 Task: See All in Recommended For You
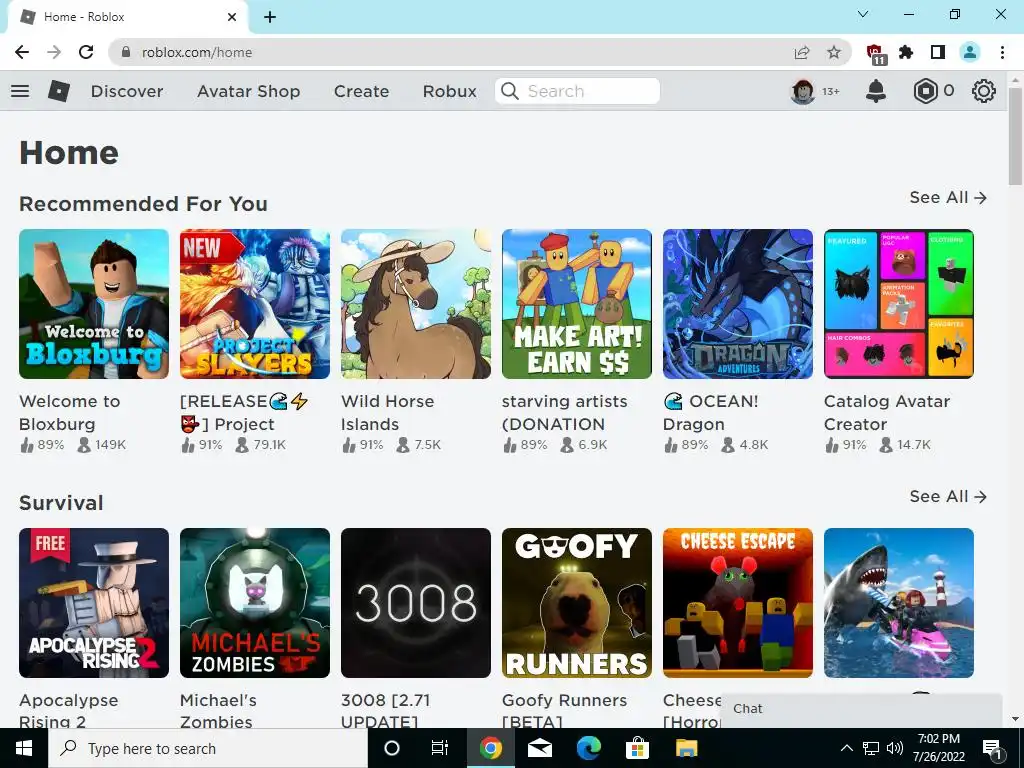[948, 197]
